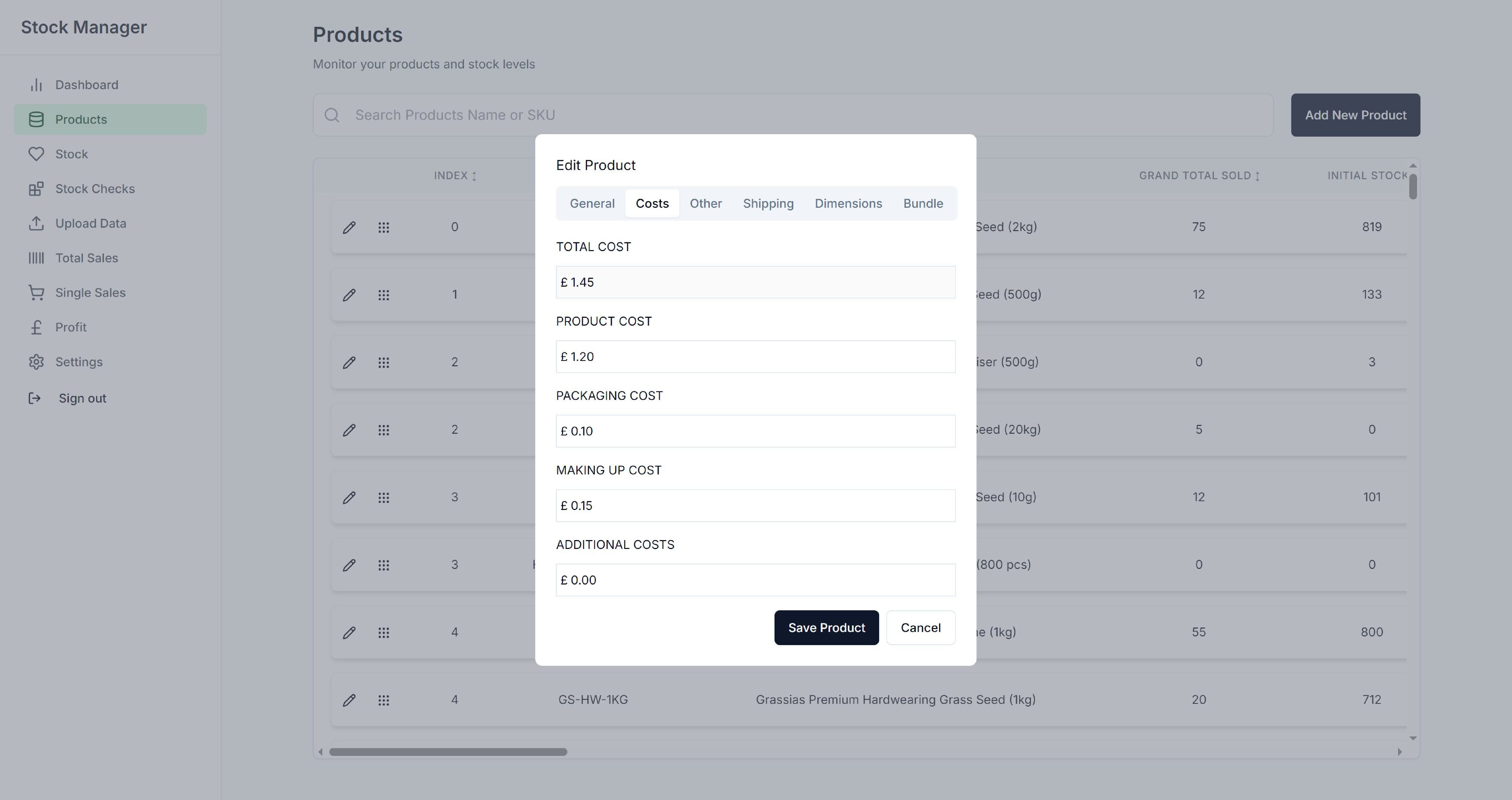This screenshot has width=1512, height=800.
Task: Click the Product Cost field showing 1.20
Action: pyautogui.click(x=756, y=357)
